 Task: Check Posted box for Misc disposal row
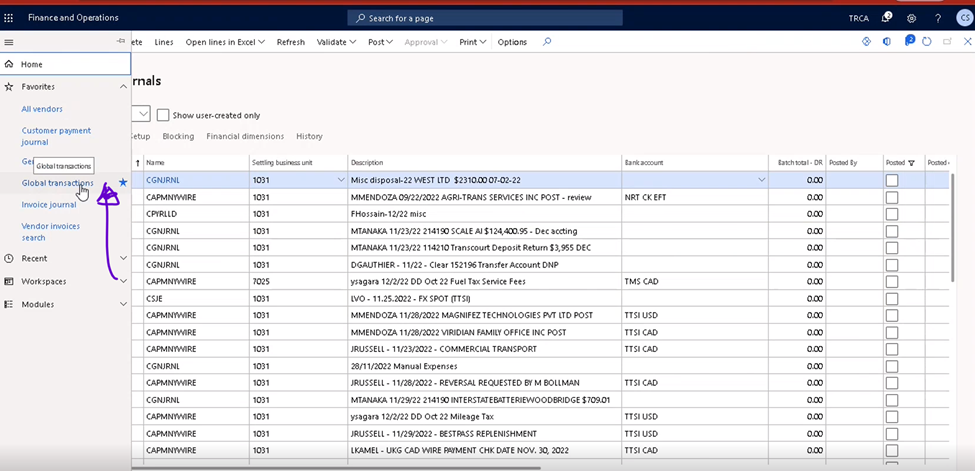point(892,180)
